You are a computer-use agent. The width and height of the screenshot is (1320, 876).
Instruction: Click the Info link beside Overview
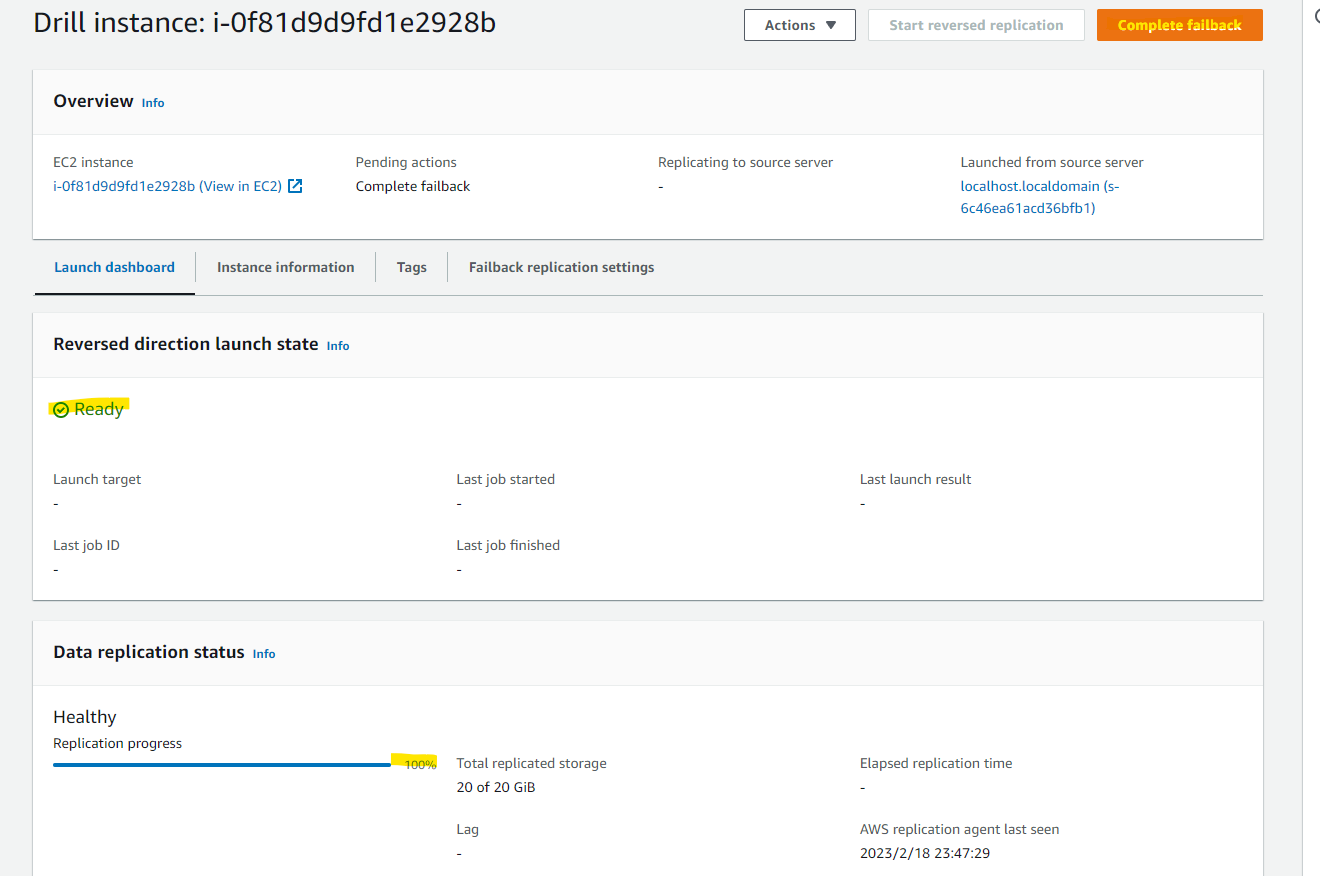click(153, 103)
